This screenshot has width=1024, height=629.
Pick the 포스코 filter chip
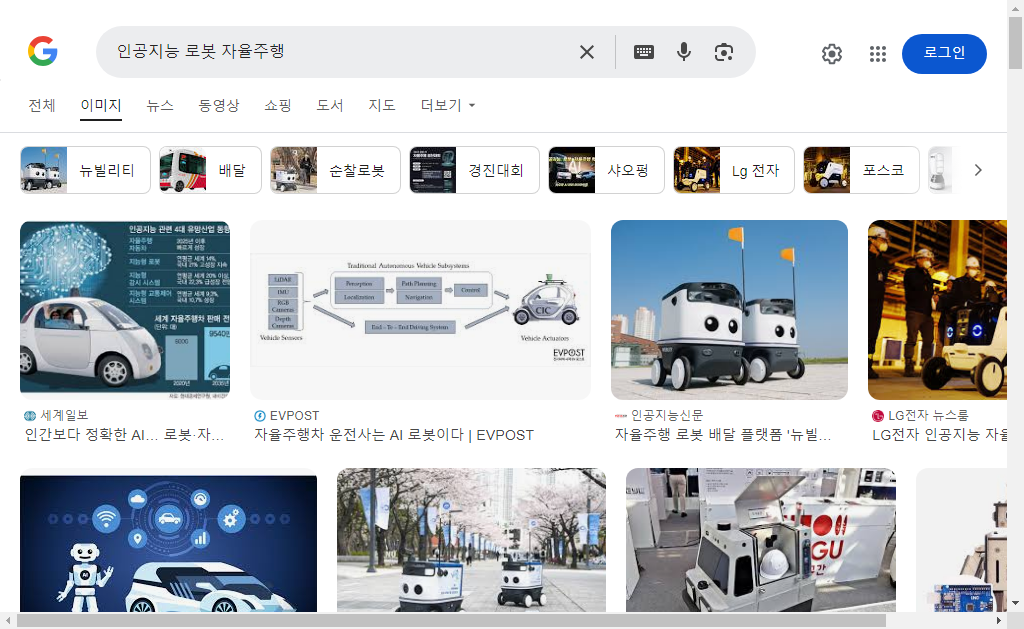(x=861, y=170)
